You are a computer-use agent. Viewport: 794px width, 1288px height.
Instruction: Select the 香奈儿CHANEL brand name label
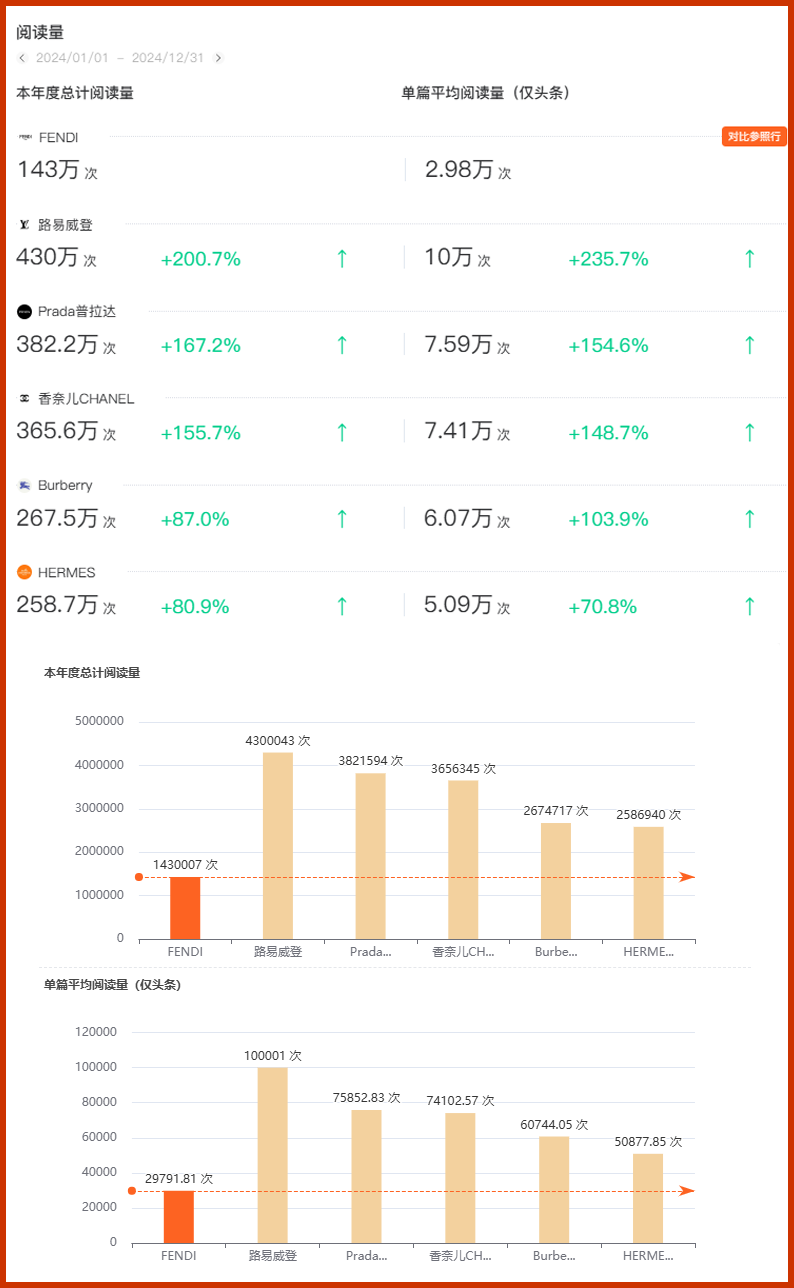click(86, 399)
